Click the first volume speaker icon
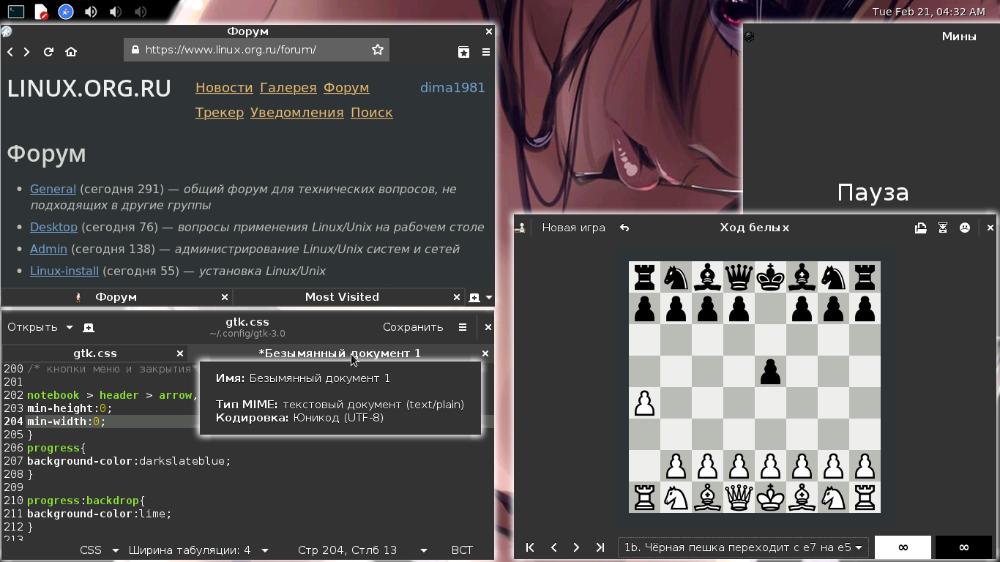The height and width of the screenshot is (562, 1000). pos(91,11)
